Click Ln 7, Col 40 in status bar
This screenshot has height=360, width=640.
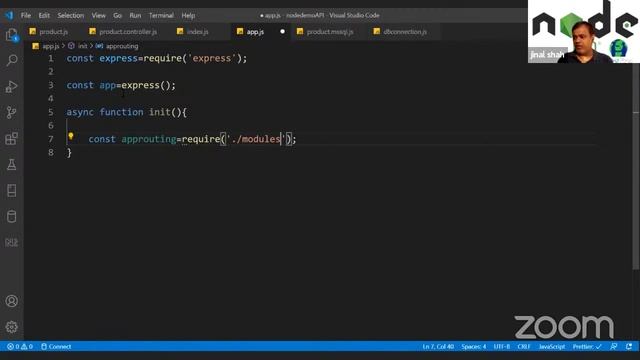pyautogui.click(x=438, y=347)
